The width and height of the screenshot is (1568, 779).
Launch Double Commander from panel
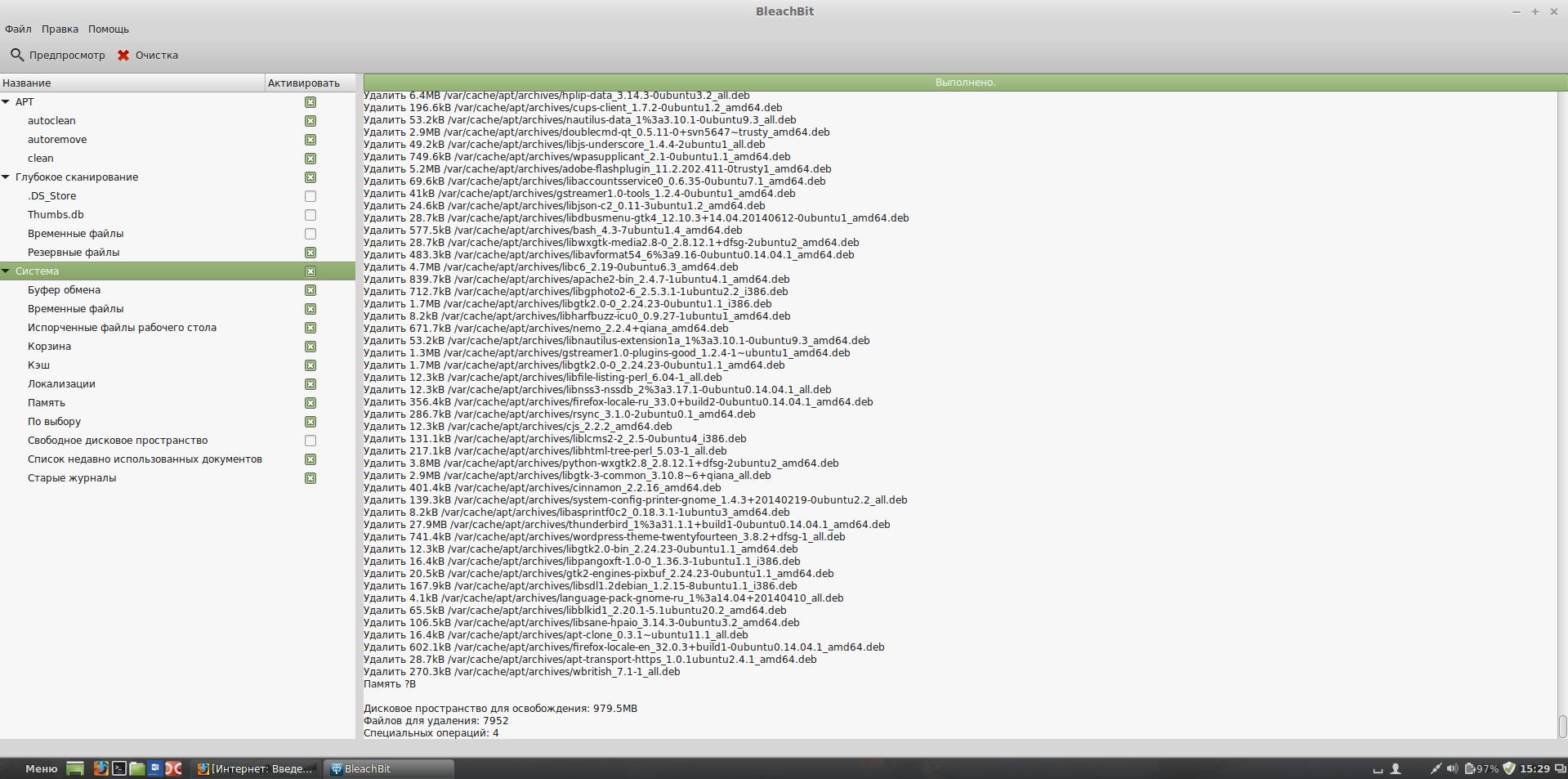point(173,768)
